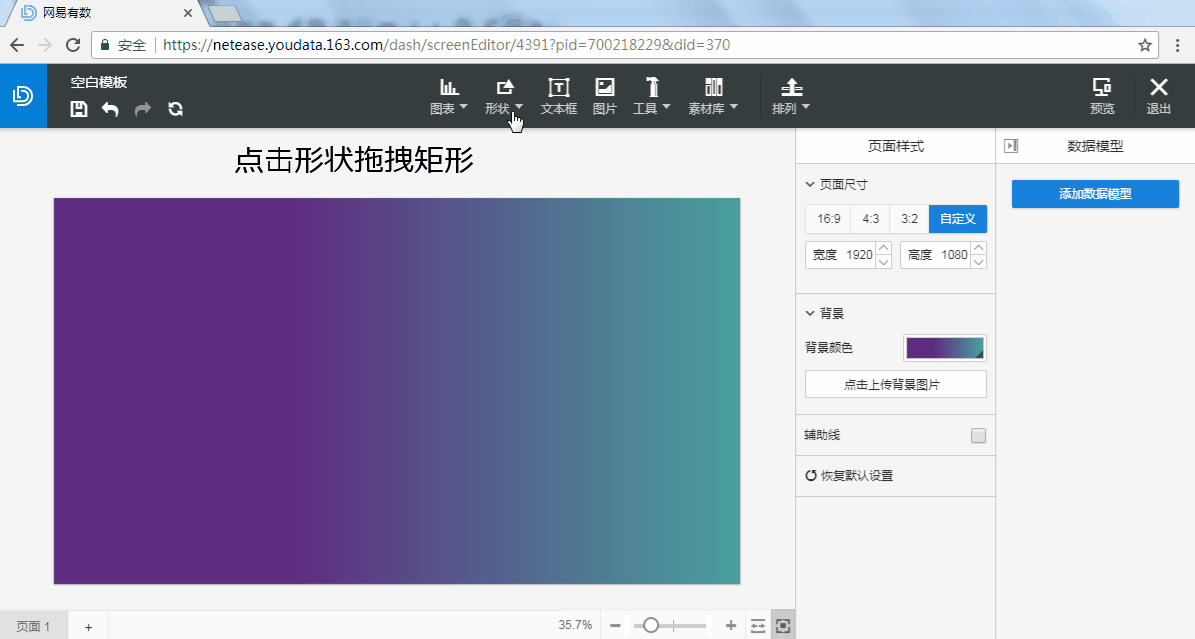Viewport: 1195px width, 639px height.
Task: Click the fit-width icon
Action: pos(758,626)
